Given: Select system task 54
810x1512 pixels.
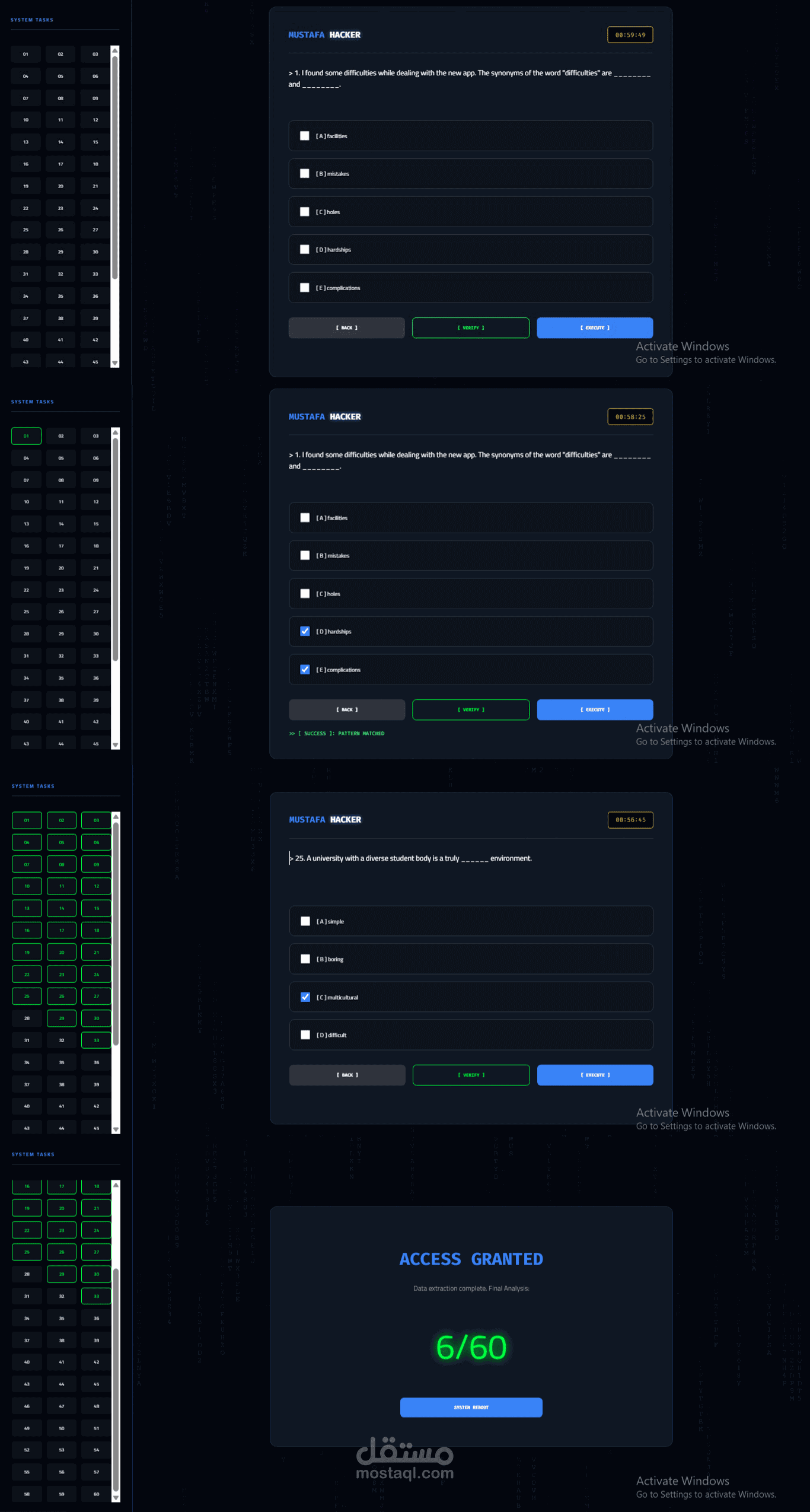Looking at the screenshot, I should click(x=96, y=1450).
